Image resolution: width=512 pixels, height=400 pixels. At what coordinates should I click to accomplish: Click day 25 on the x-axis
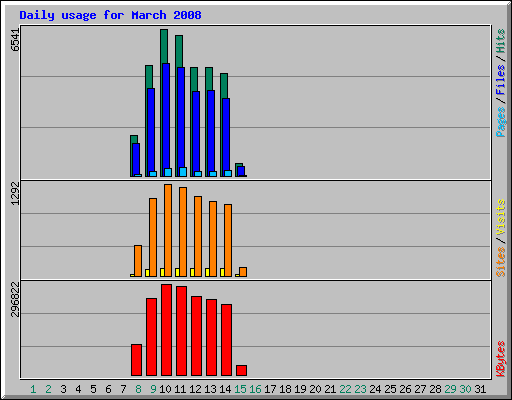390,389
